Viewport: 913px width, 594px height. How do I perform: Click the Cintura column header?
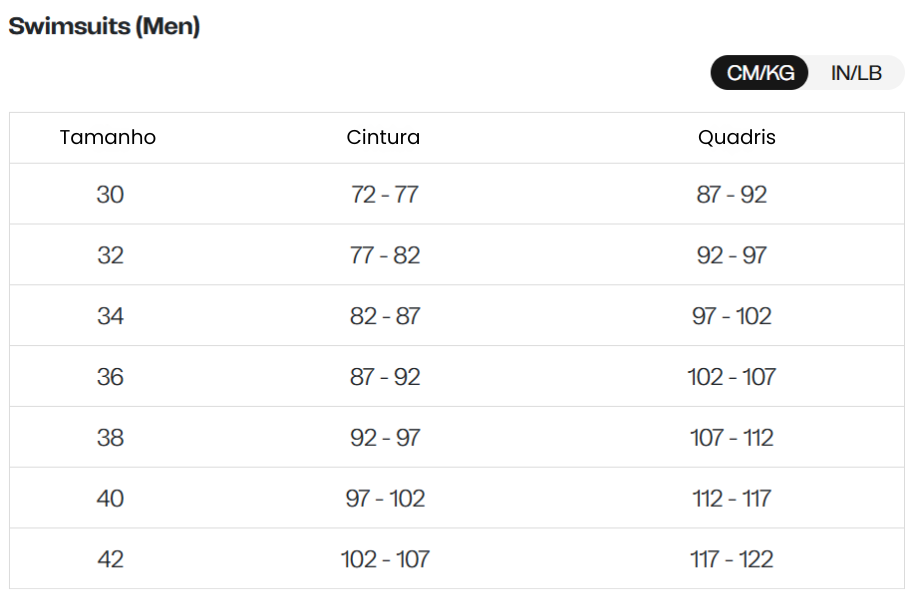pos(383,137)
